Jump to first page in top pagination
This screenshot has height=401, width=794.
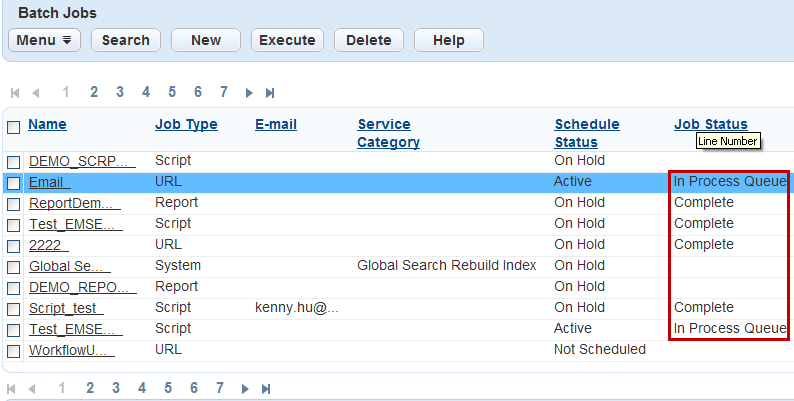[x=15, y=93]
